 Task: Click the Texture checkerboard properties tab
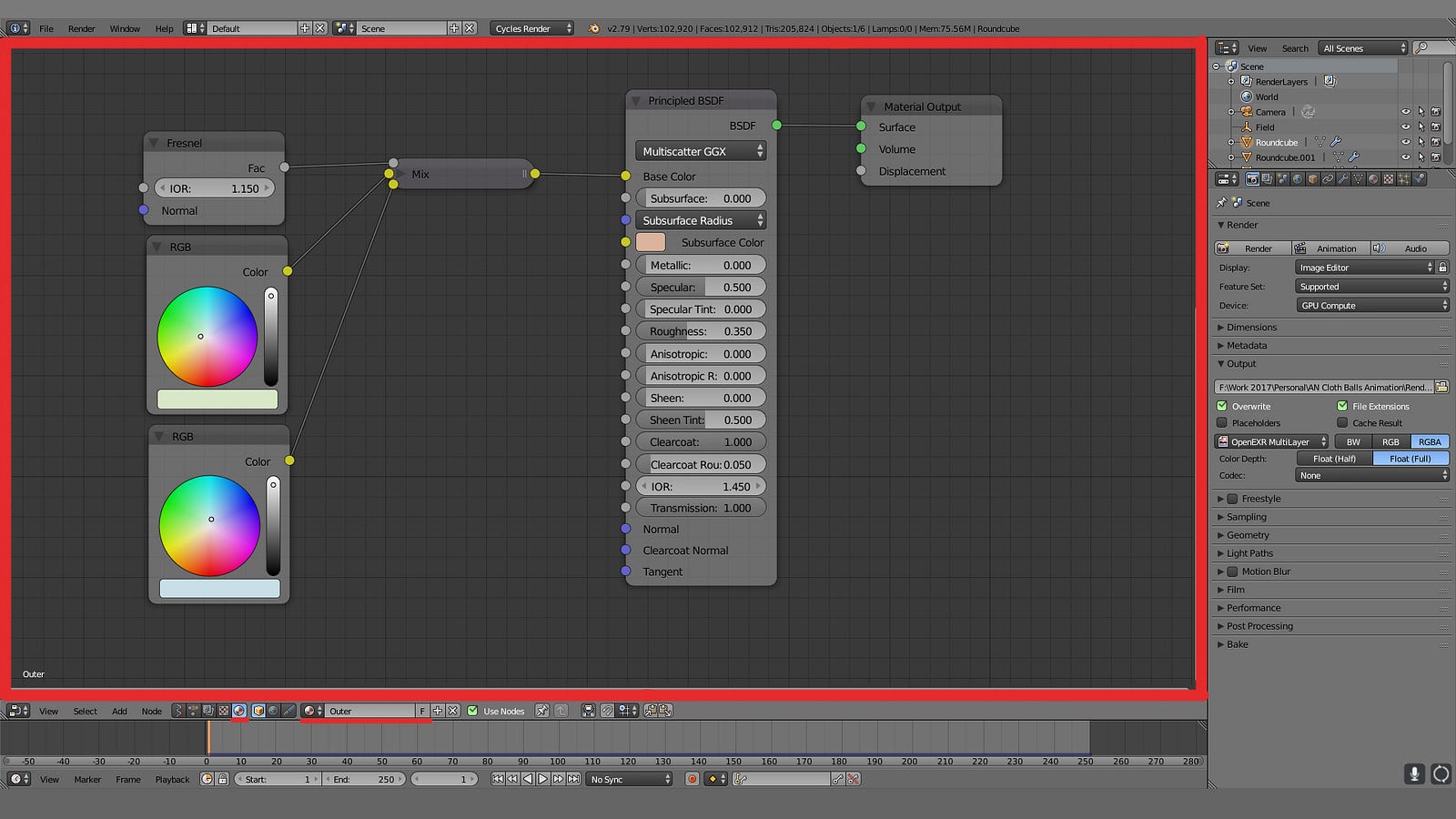point(1389,179)
